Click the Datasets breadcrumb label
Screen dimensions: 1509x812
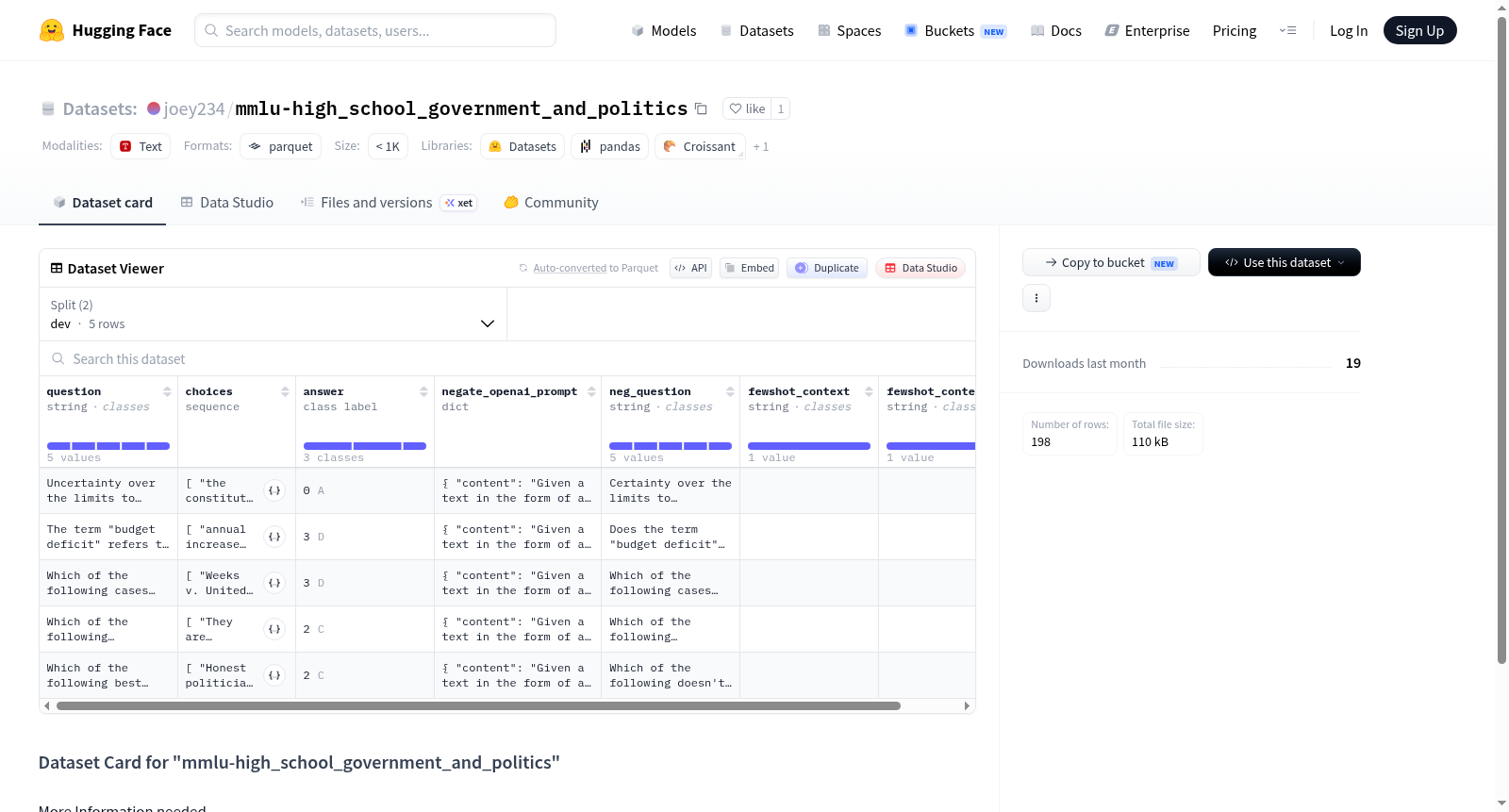click(x=100, y=108)
